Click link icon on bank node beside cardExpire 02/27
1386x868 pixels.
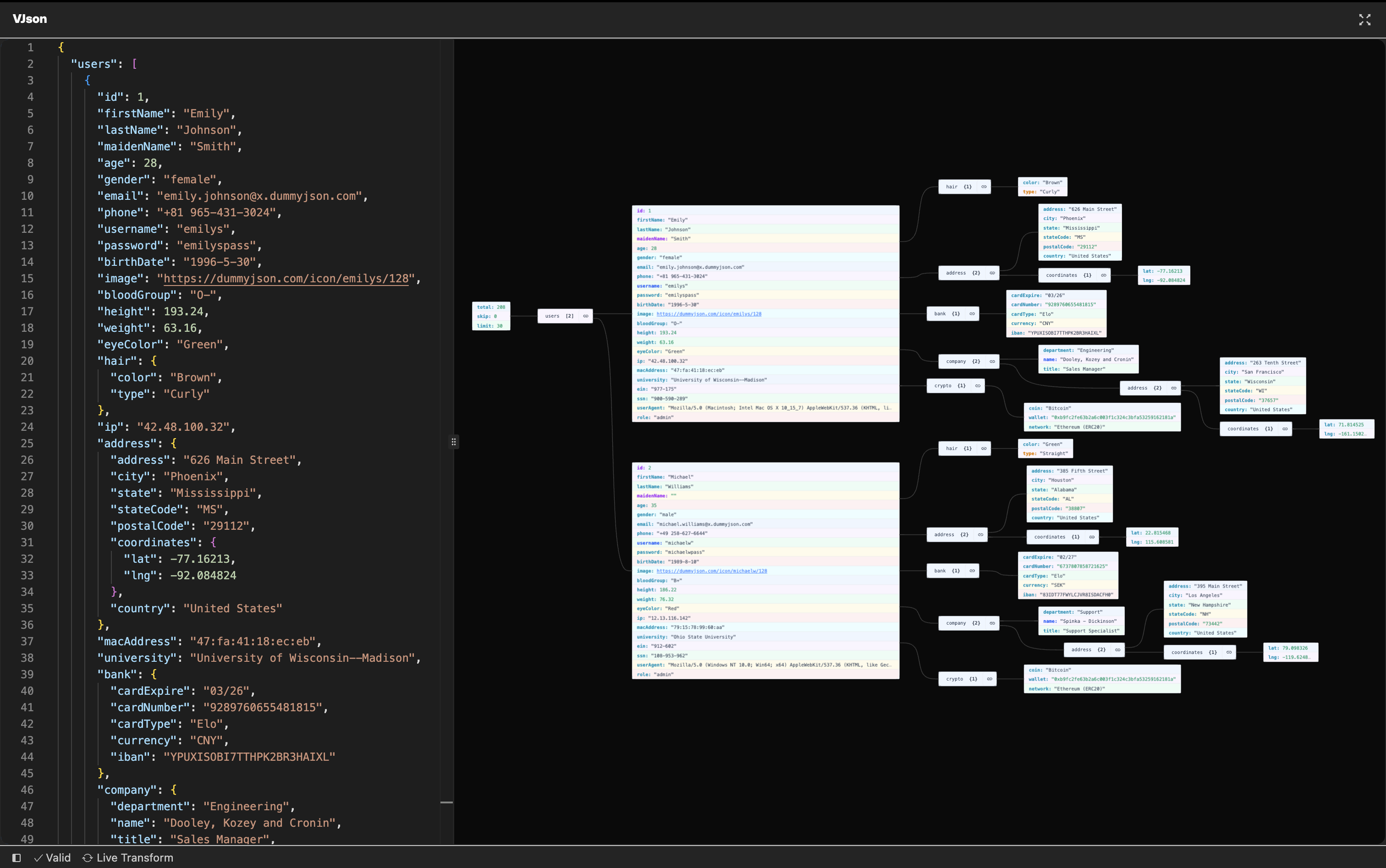pyautogui.click(x=972, y=571)
